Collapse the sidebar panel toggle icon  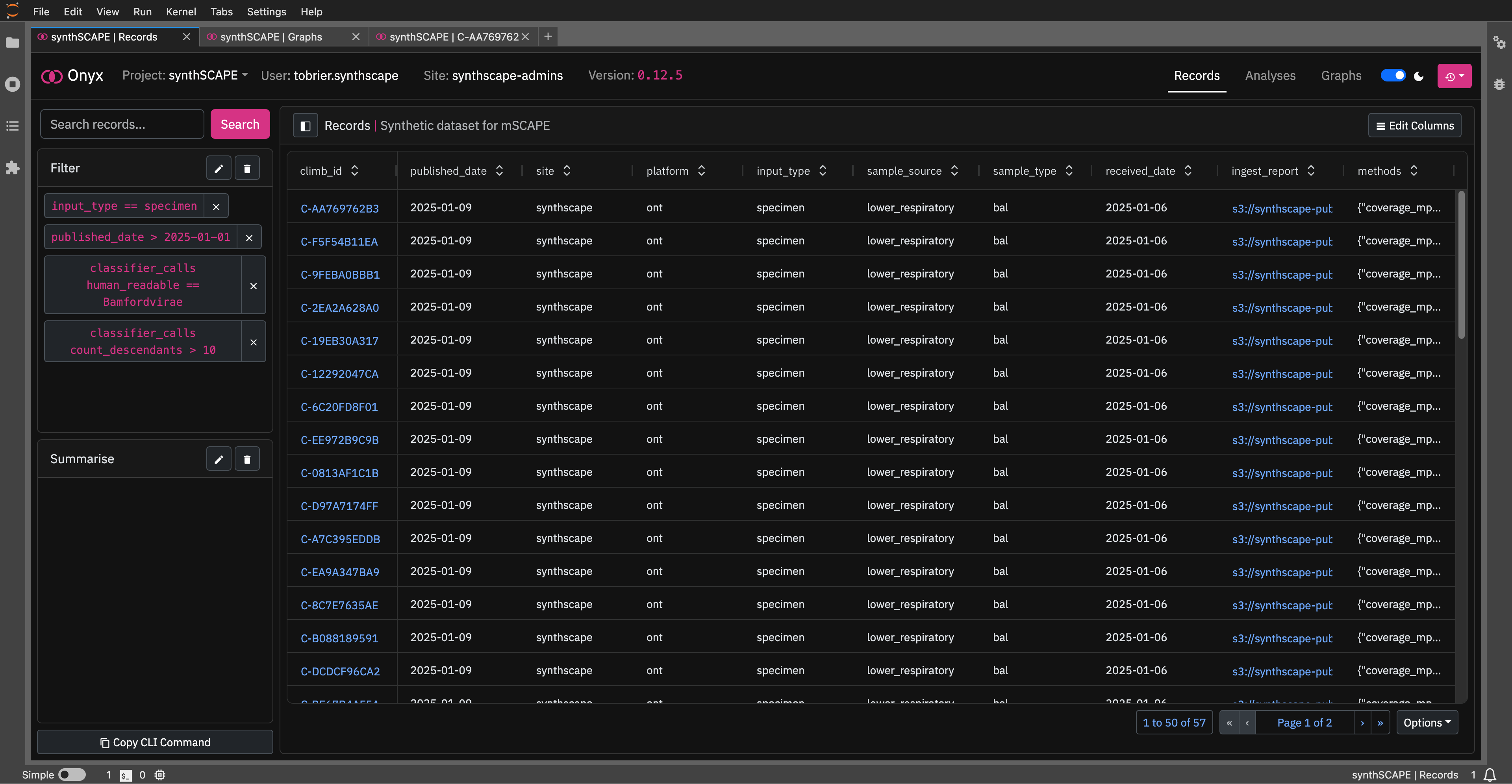pos(305,126)
